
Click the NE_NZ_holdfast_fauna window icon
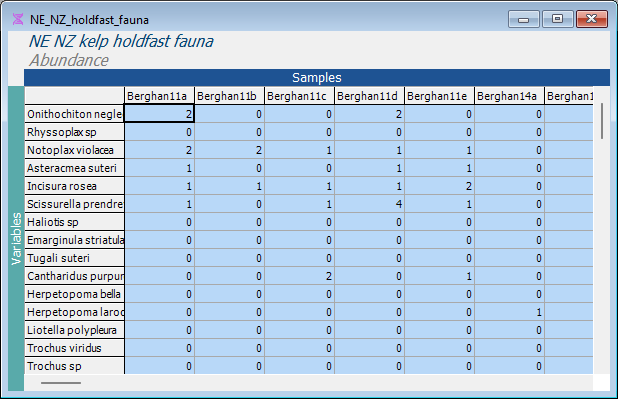point(18,19)
